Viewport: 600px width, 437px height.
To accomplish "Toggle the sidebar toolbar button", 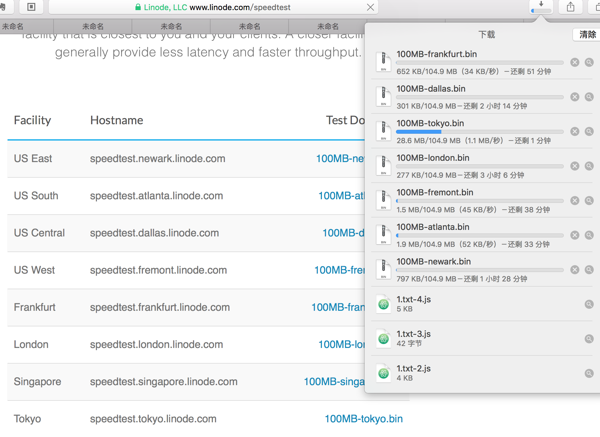I will (x=31, y=7).
